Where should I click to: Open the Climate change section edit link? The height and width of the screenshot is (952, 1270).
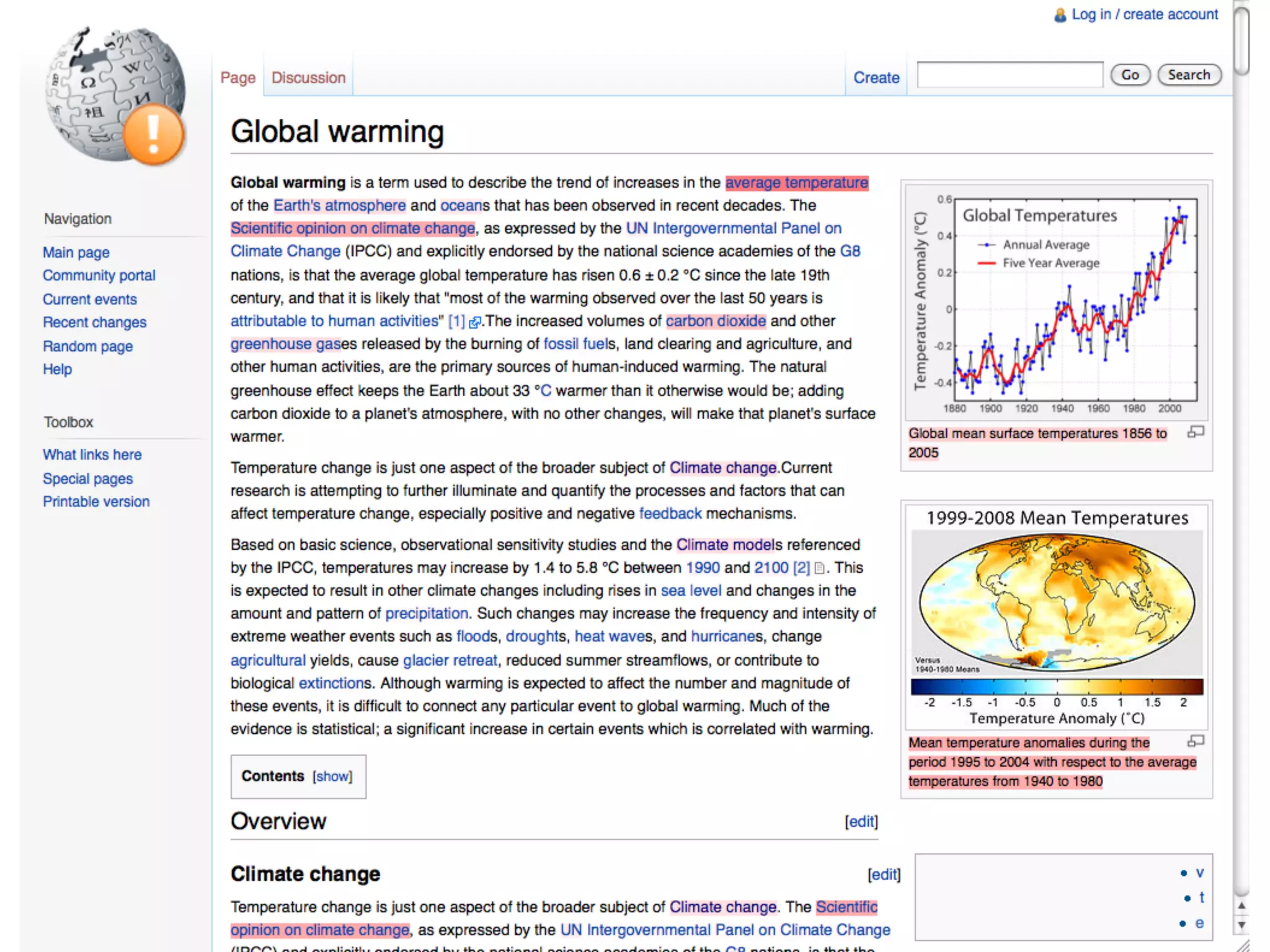(x=884, y=875)
